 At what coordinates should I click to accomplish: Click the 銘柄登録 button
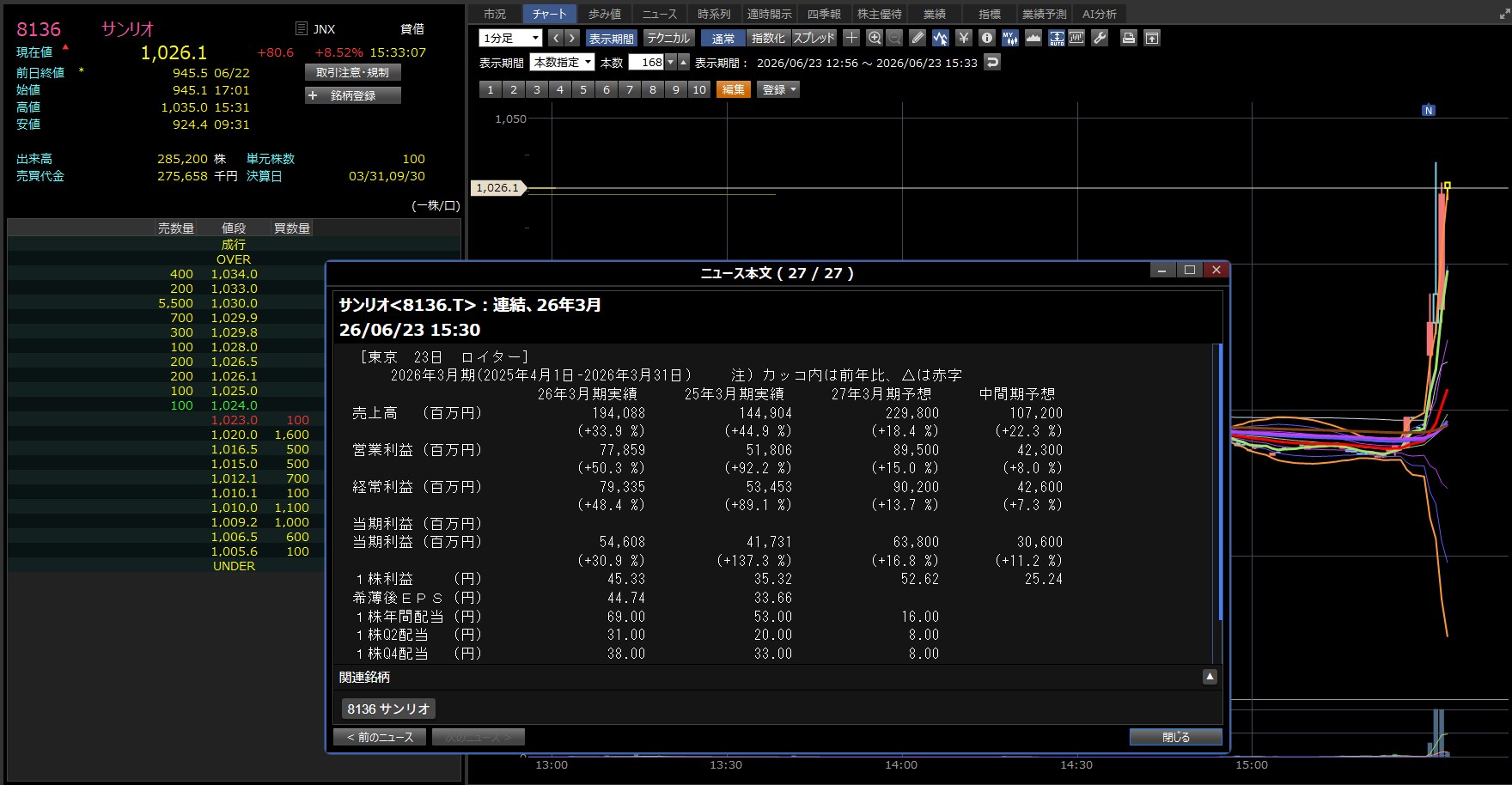pyautogui.click(x=353, y=95)
